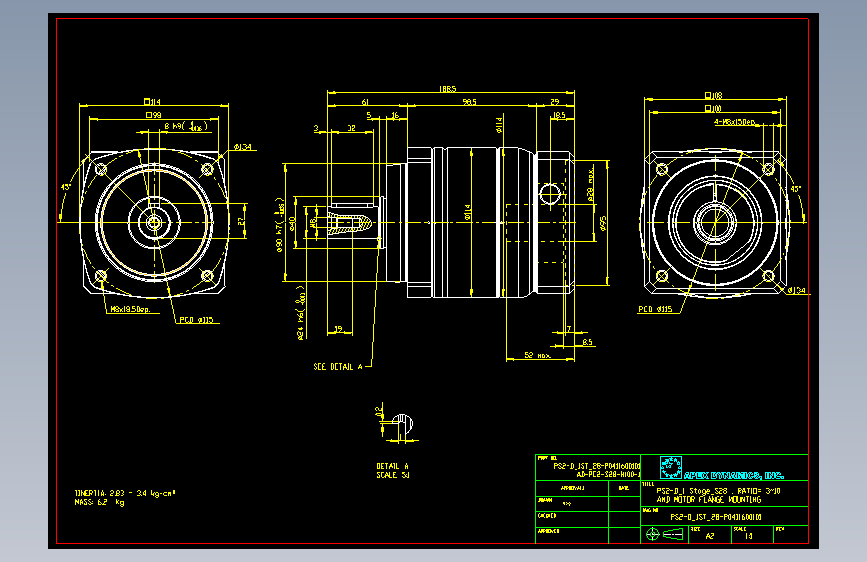Pick the 61 dimension in side view
This screenshot has height=562, width=867.
pyautogui.click(x=365, y=102)
